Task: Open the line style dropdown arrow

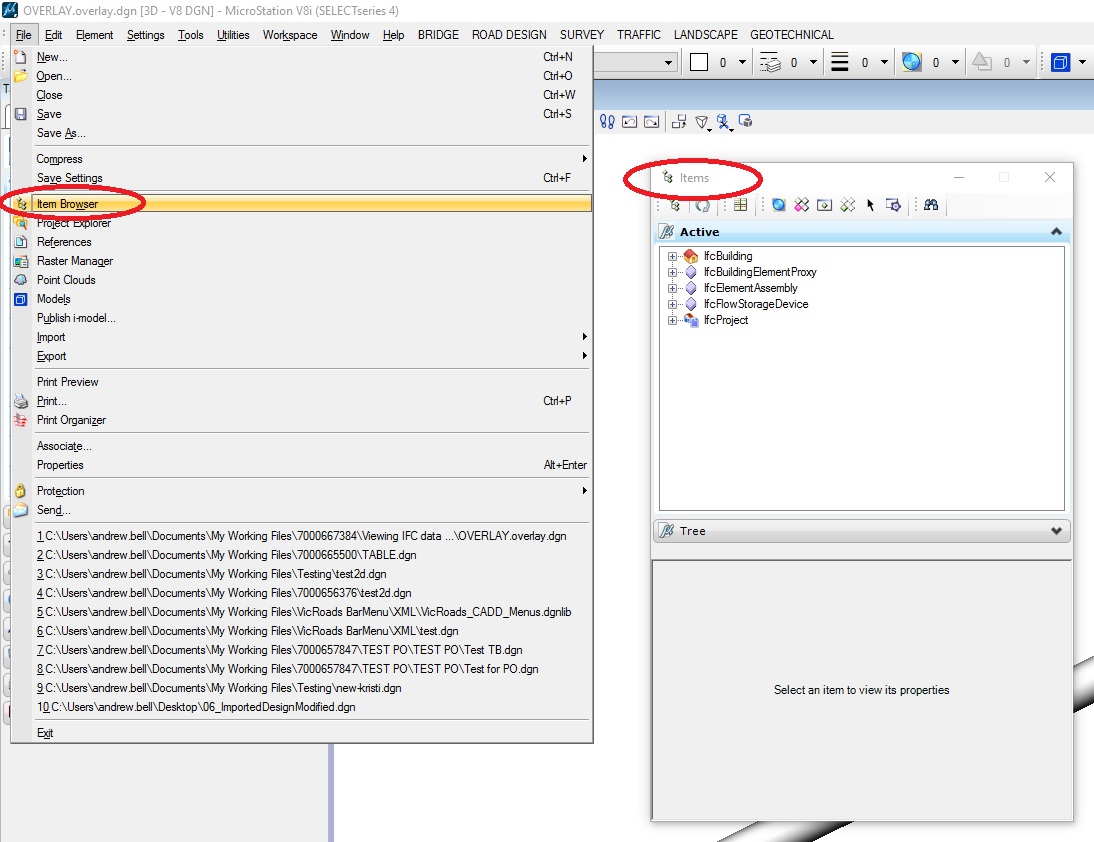Action: [814, 62]
